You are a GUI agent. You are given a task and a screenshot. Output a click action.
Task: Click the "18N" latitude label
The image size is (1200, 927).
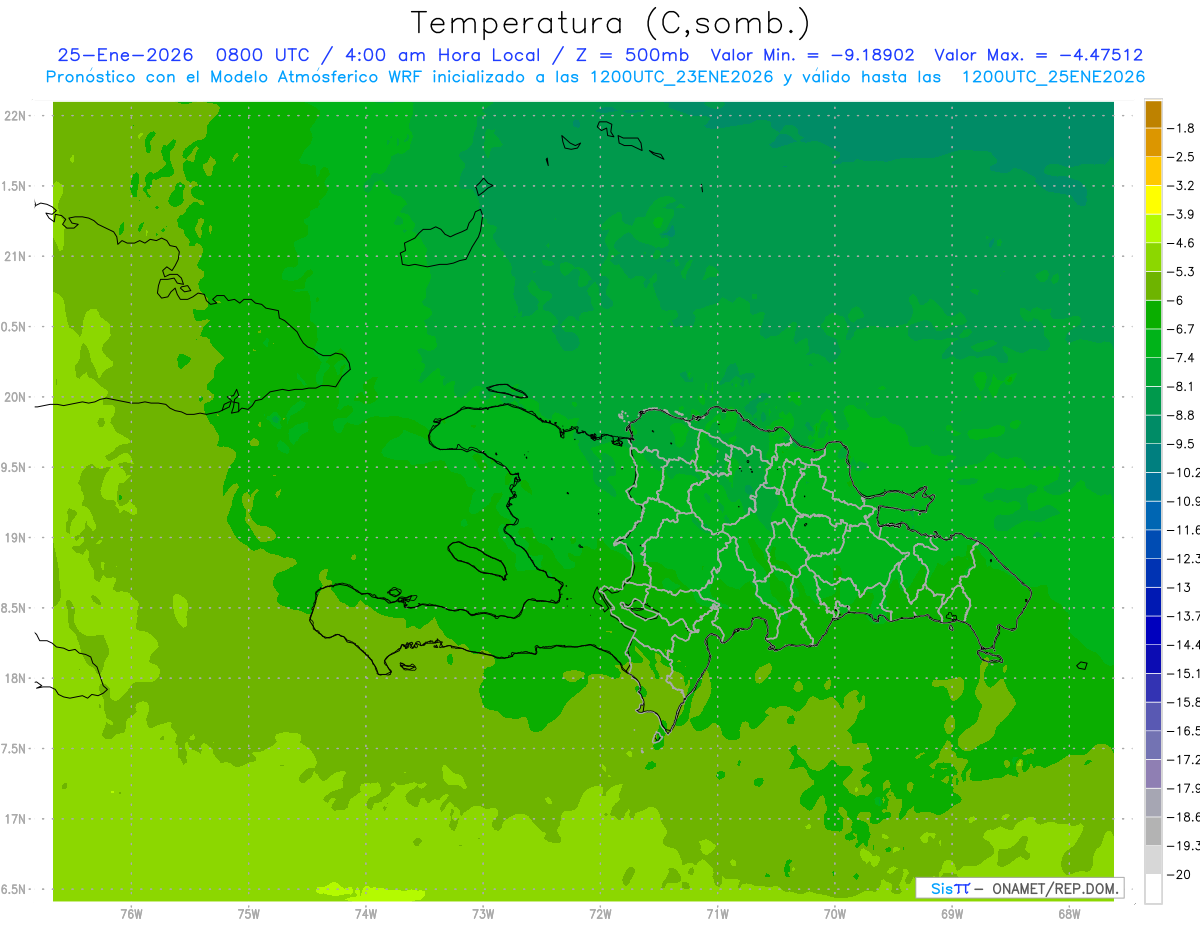click(x=15, y=679)
